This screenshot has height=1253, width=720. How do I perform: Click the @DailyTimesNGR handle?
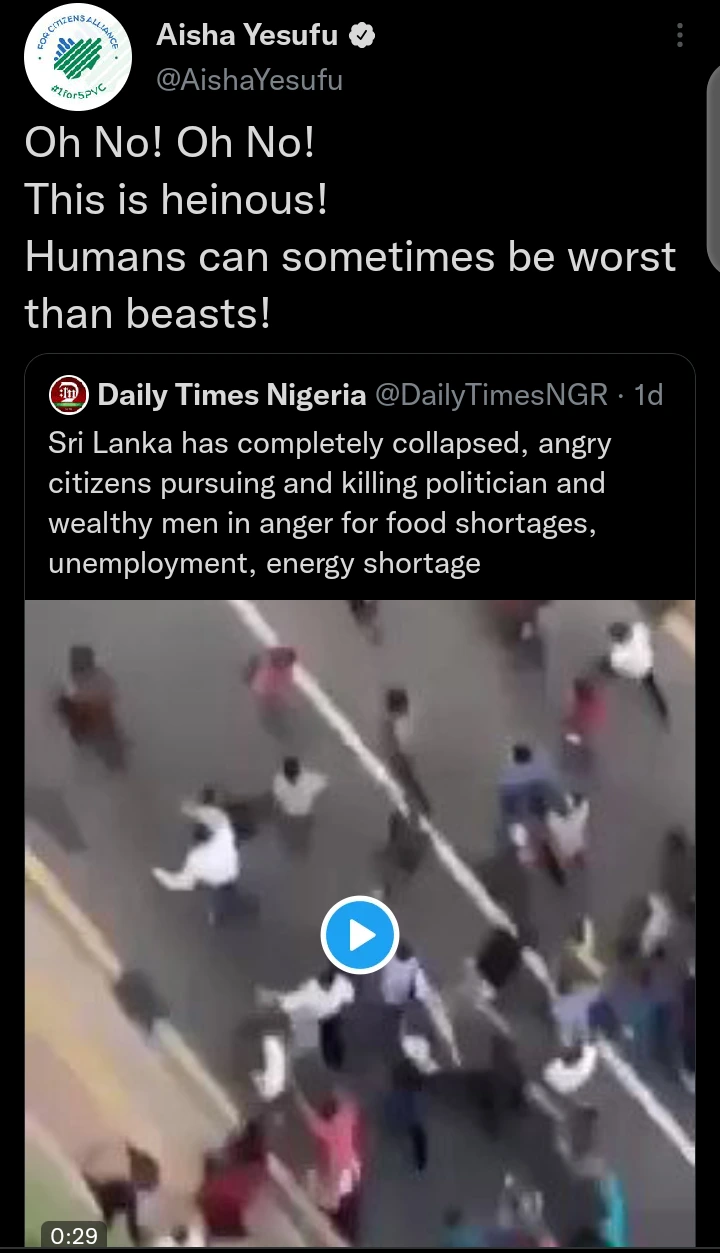tap(490, 396)
